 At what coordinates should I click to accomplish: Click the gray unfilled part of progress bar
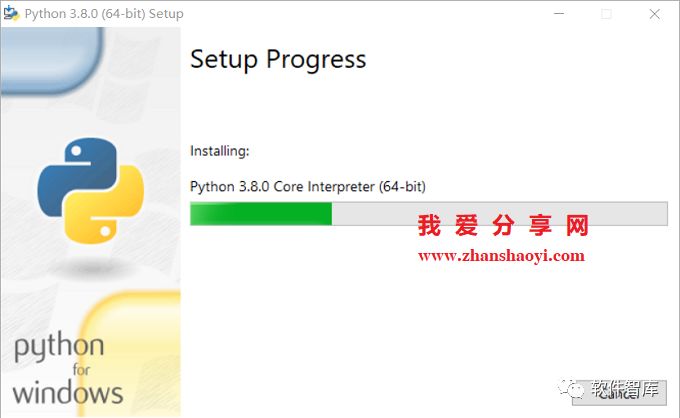[x=500, y=214]
